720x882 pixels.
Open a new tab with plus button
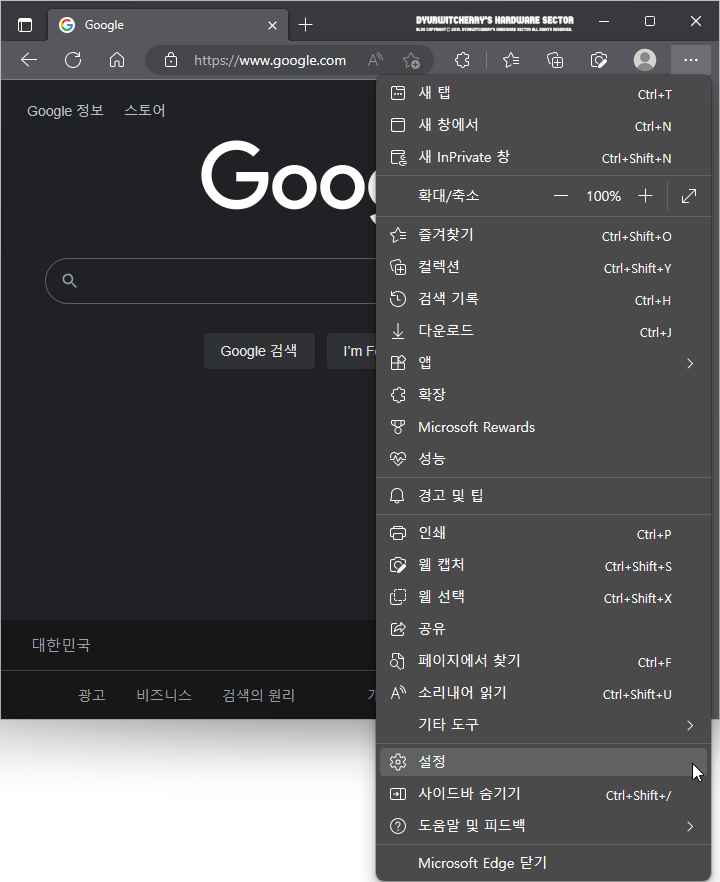[305, 25]
